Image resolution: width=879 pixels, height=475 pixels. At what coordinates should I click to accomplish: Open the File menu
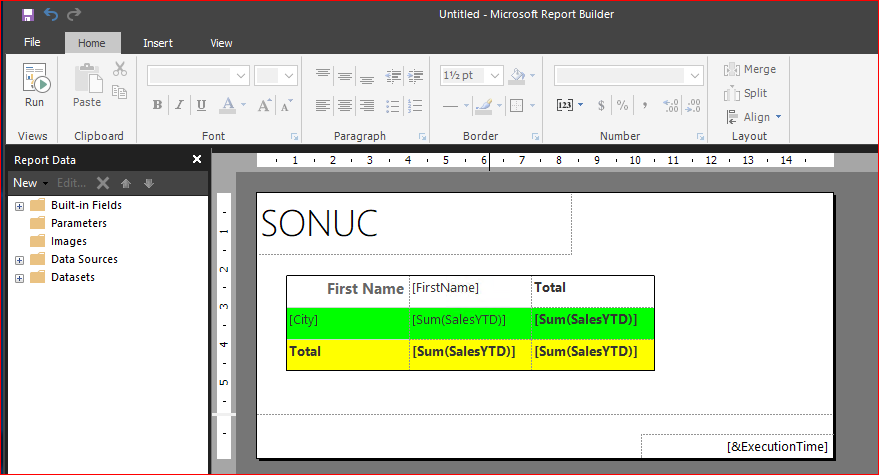(x=32, y=43)
